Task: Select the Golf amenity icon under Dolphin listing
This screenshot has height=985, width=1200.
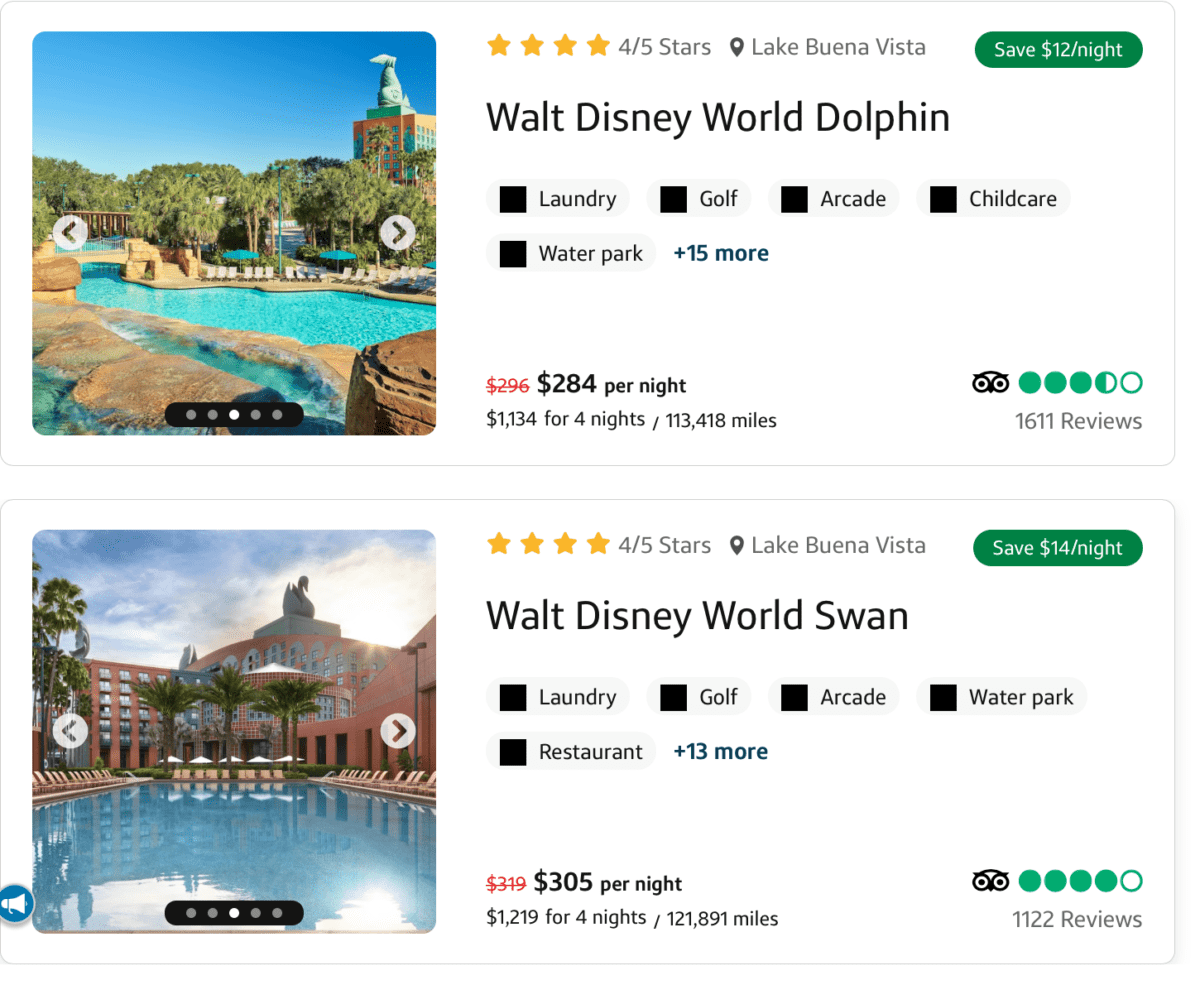Action: pyautogui.click(x=671, y=198)
